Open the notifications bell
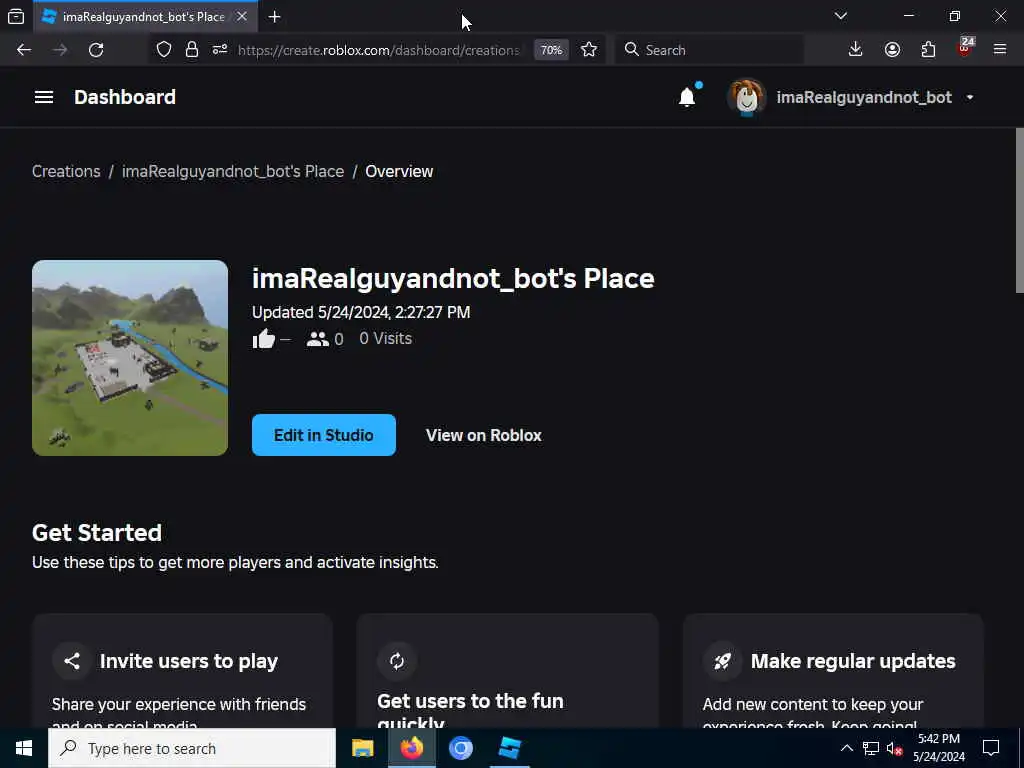The height and width of the screenshot is (768, 1024). point(687,97)
